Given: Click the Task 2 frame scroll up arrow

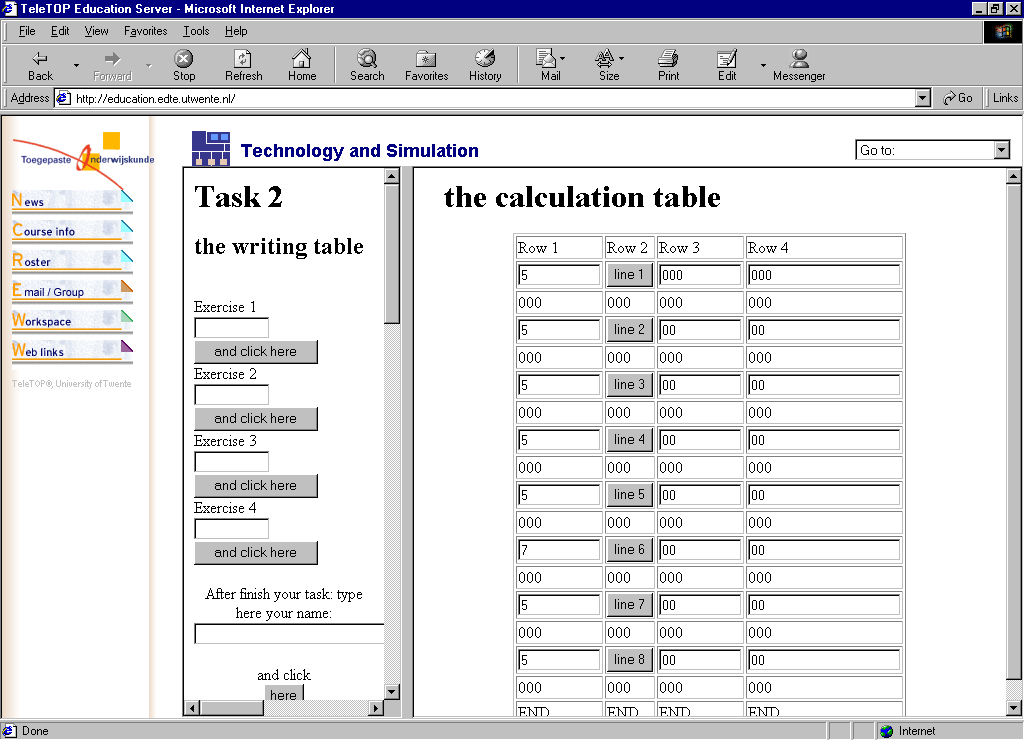Looking at the screenshot, I should coord(392,176).
